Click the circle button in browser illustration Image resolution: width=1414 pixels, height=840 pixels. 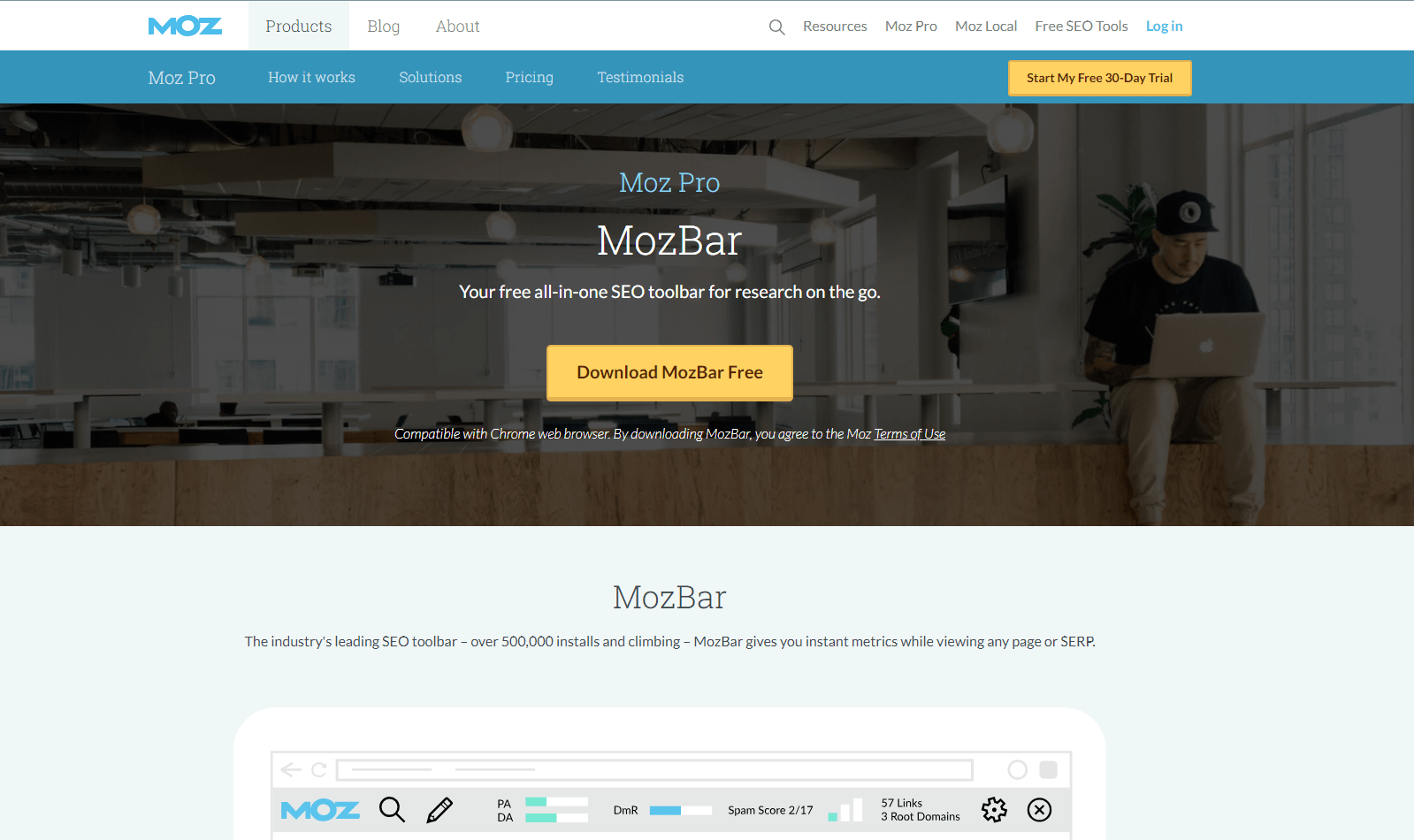click(1018, 770)
